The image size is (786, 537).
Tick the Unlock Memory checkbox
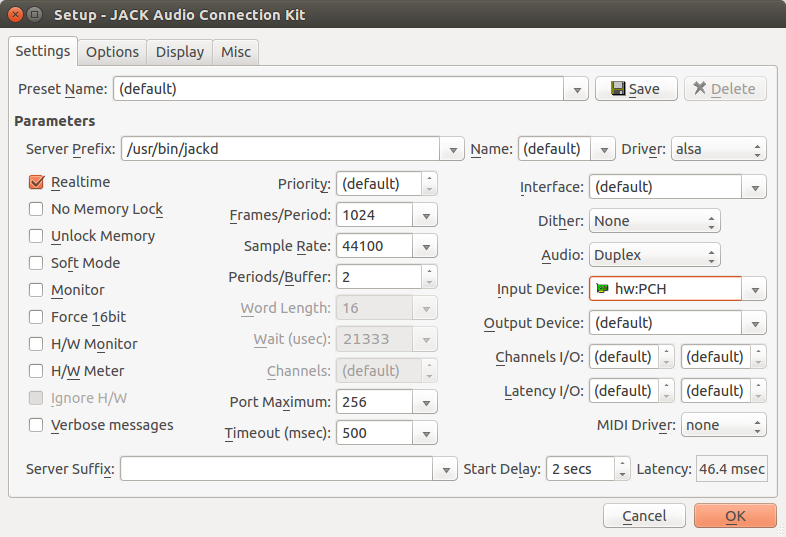[x=36, y=236]
